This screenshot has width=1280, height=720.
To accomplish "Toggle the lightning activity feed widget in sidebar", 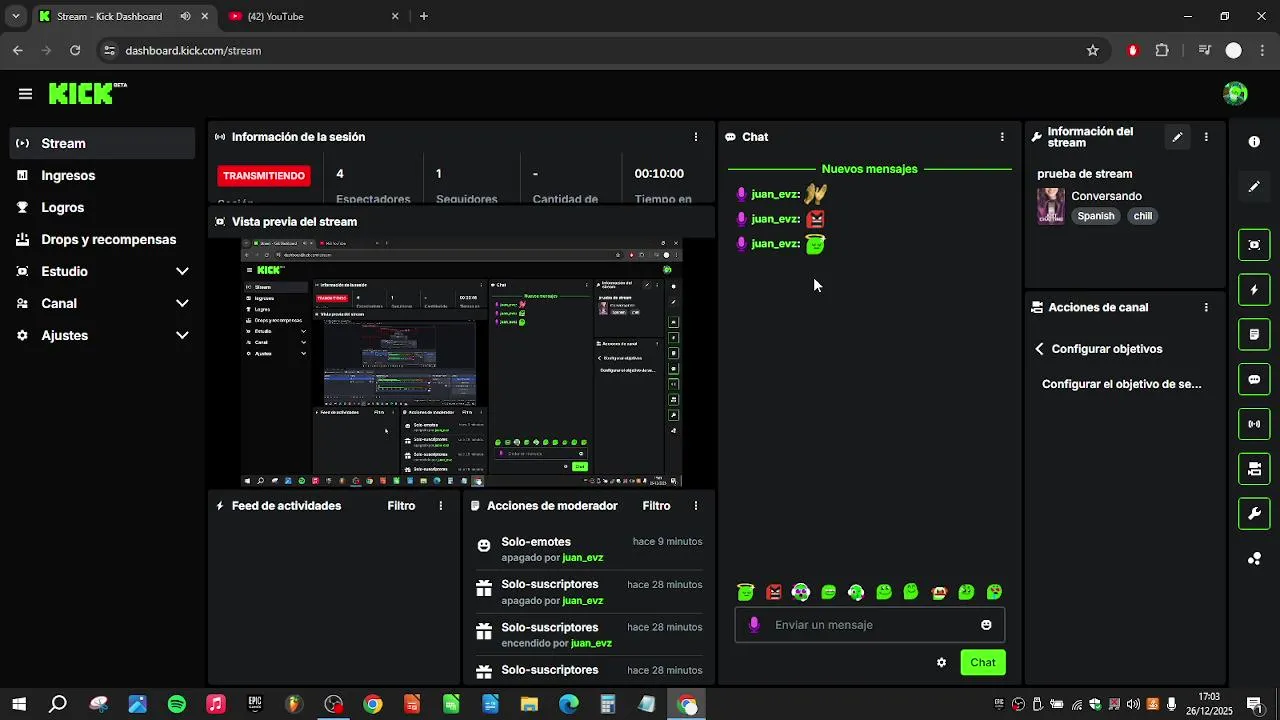I will click(x=1254, y=290).
